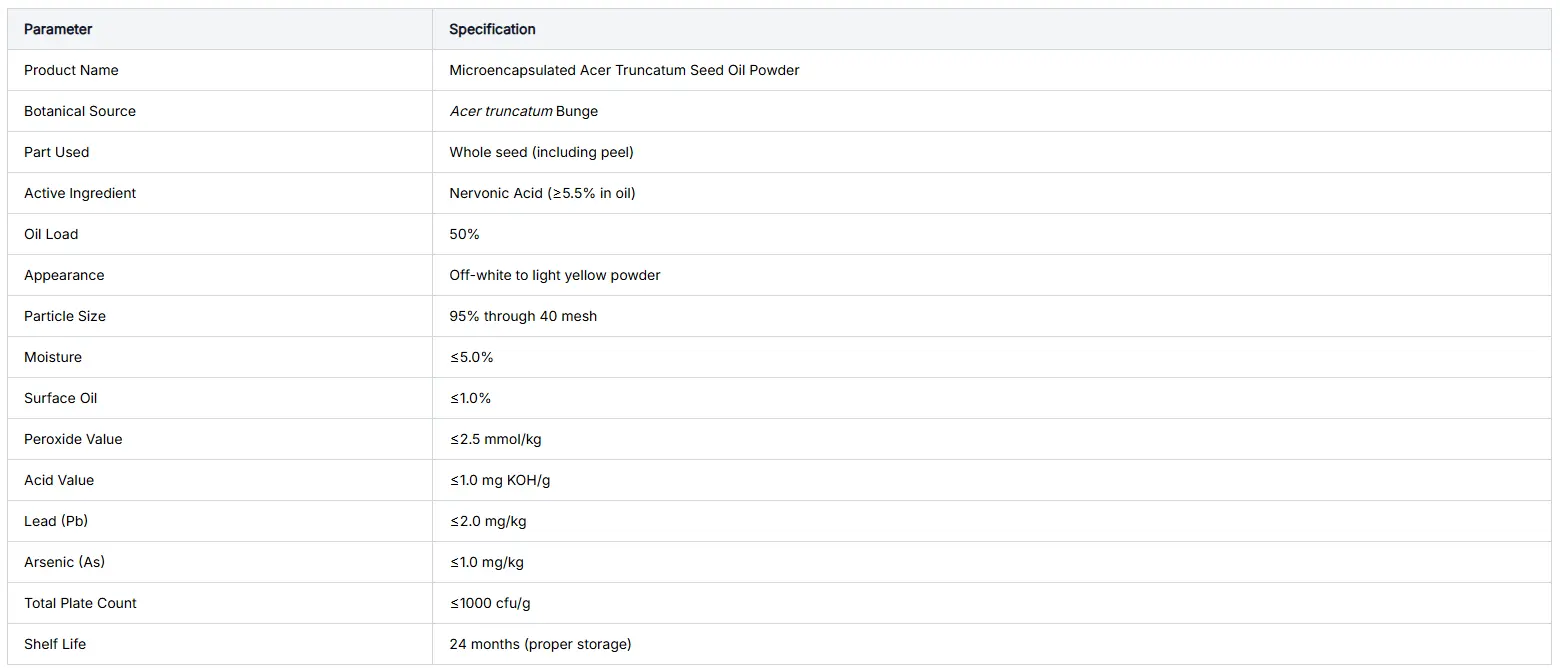Select the Active Ingredient label
Screen dimensions: 1560x672
pos(80,193)
